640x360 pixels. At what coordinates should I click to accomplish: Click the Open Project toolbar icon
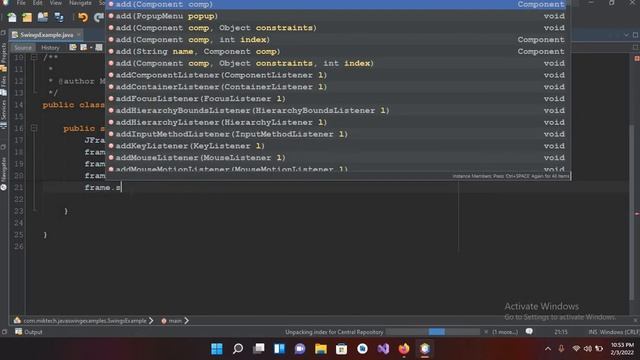point(42,17)
